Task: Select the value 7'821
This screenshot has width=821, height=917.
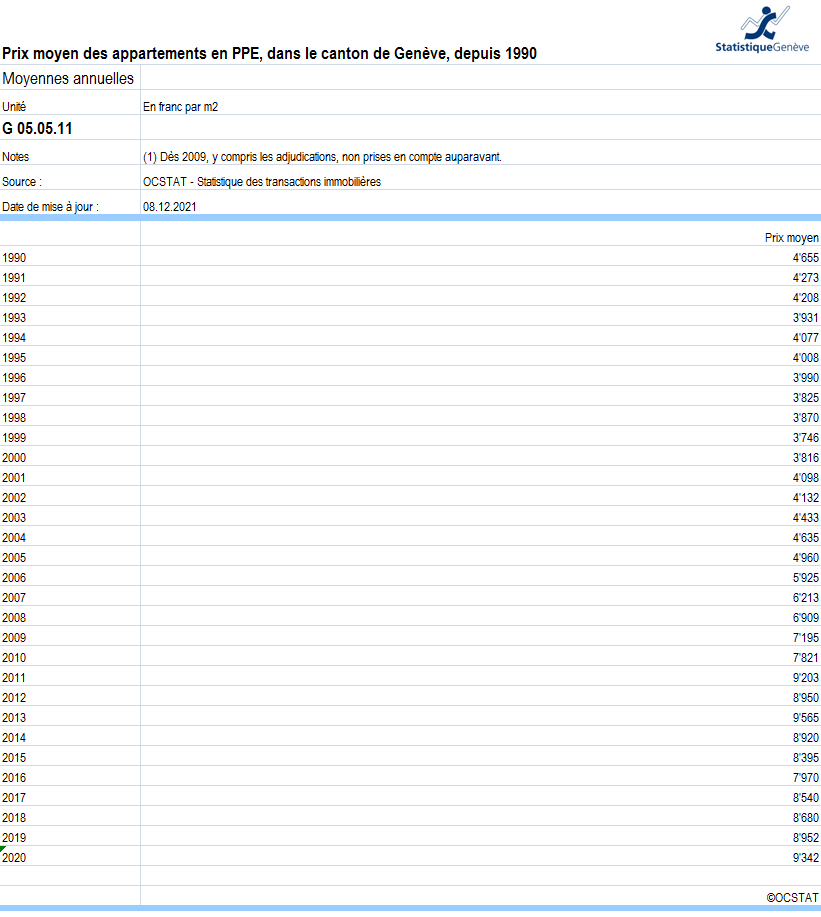Action: (806, 657)
